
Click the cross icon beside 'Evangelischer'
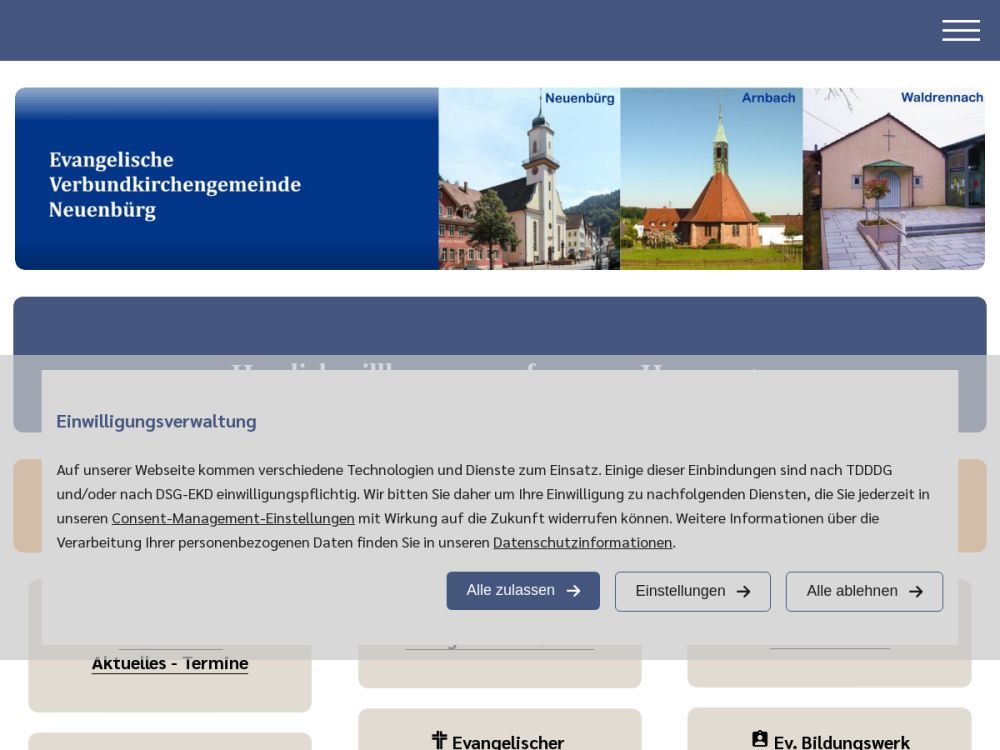pos(439,741)
